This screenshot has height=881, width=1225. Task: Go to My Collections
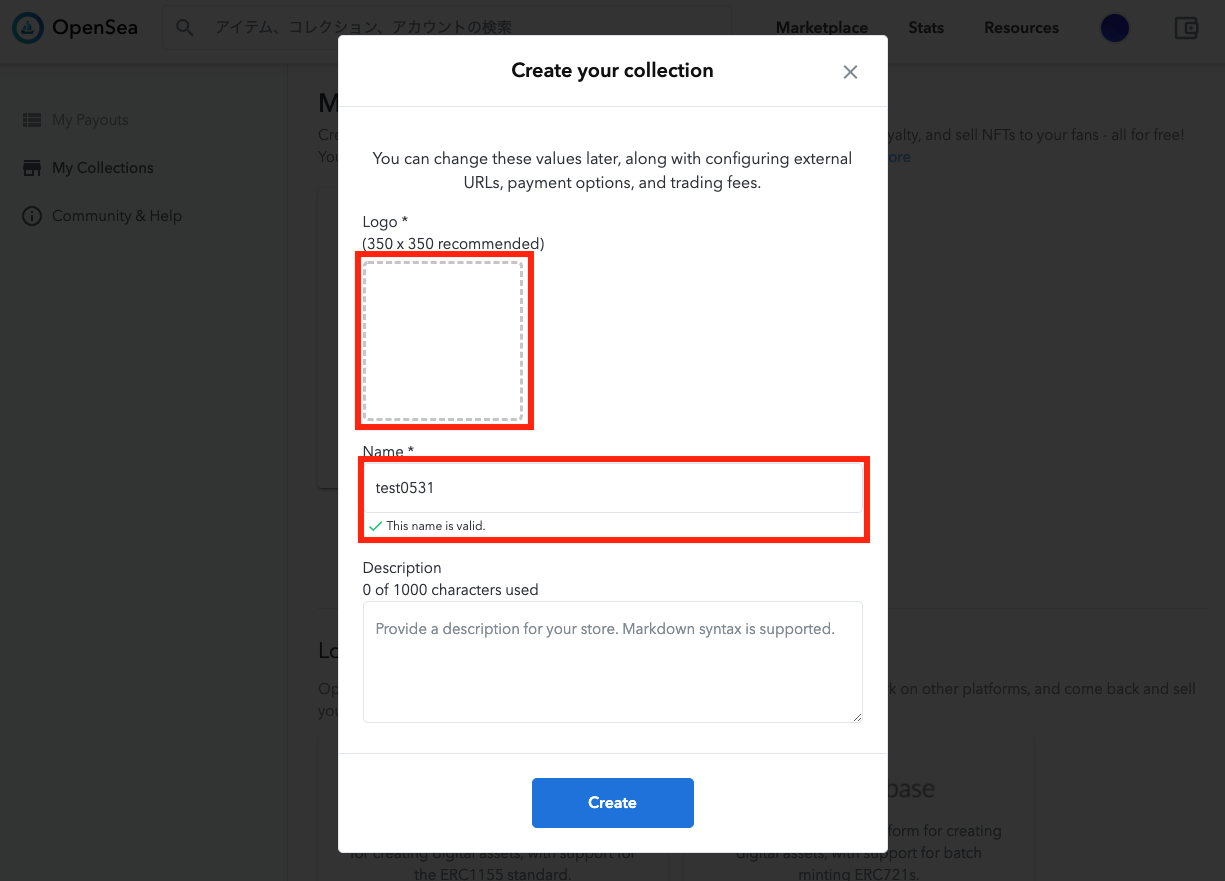click(x=103, y=168)
